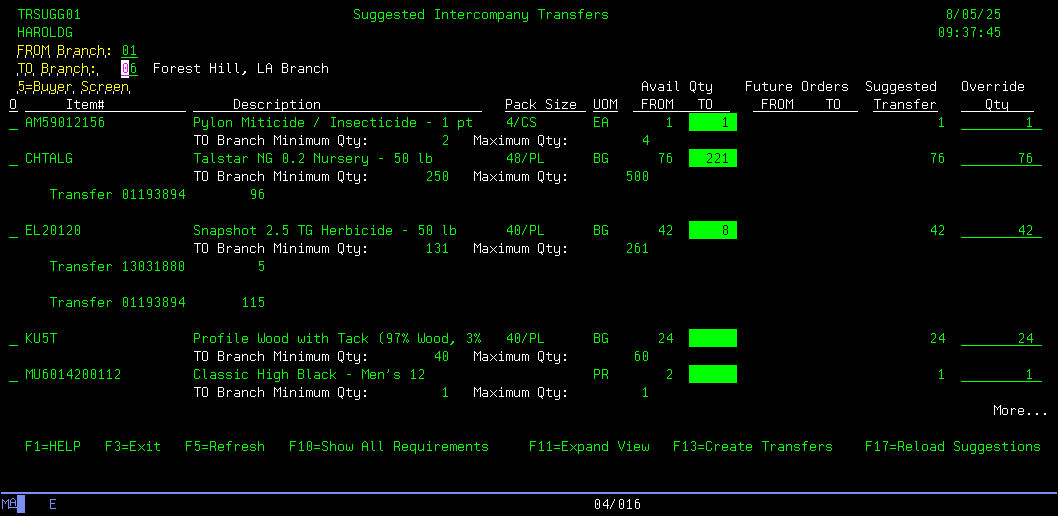Expand the view with F11=Expand View
Viewport: 1058px width, 516px height.
tap(589, 447)
